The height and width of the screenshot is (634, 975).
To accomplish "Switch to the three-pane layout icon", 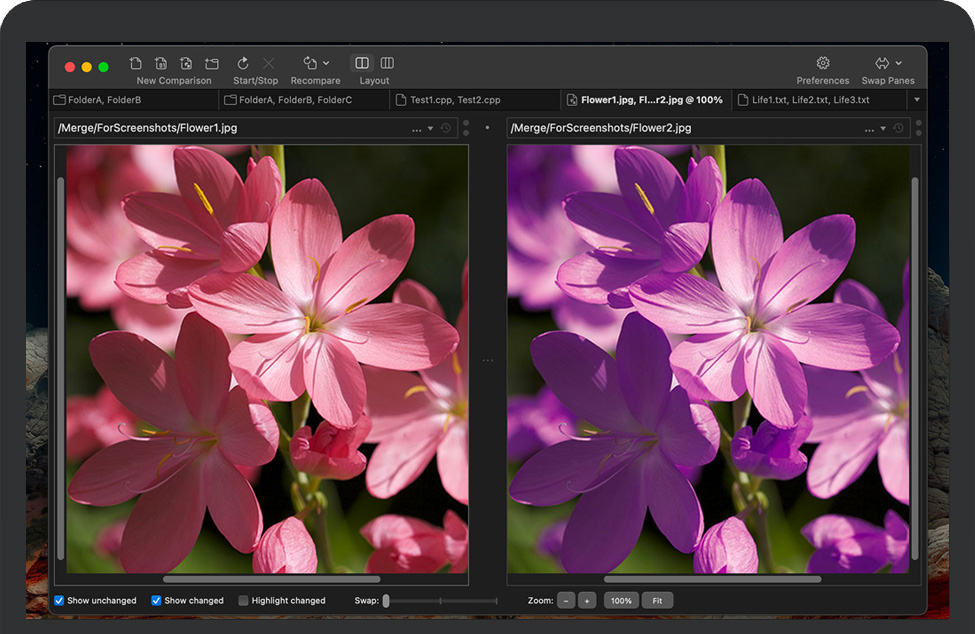I will pos(387,63).
